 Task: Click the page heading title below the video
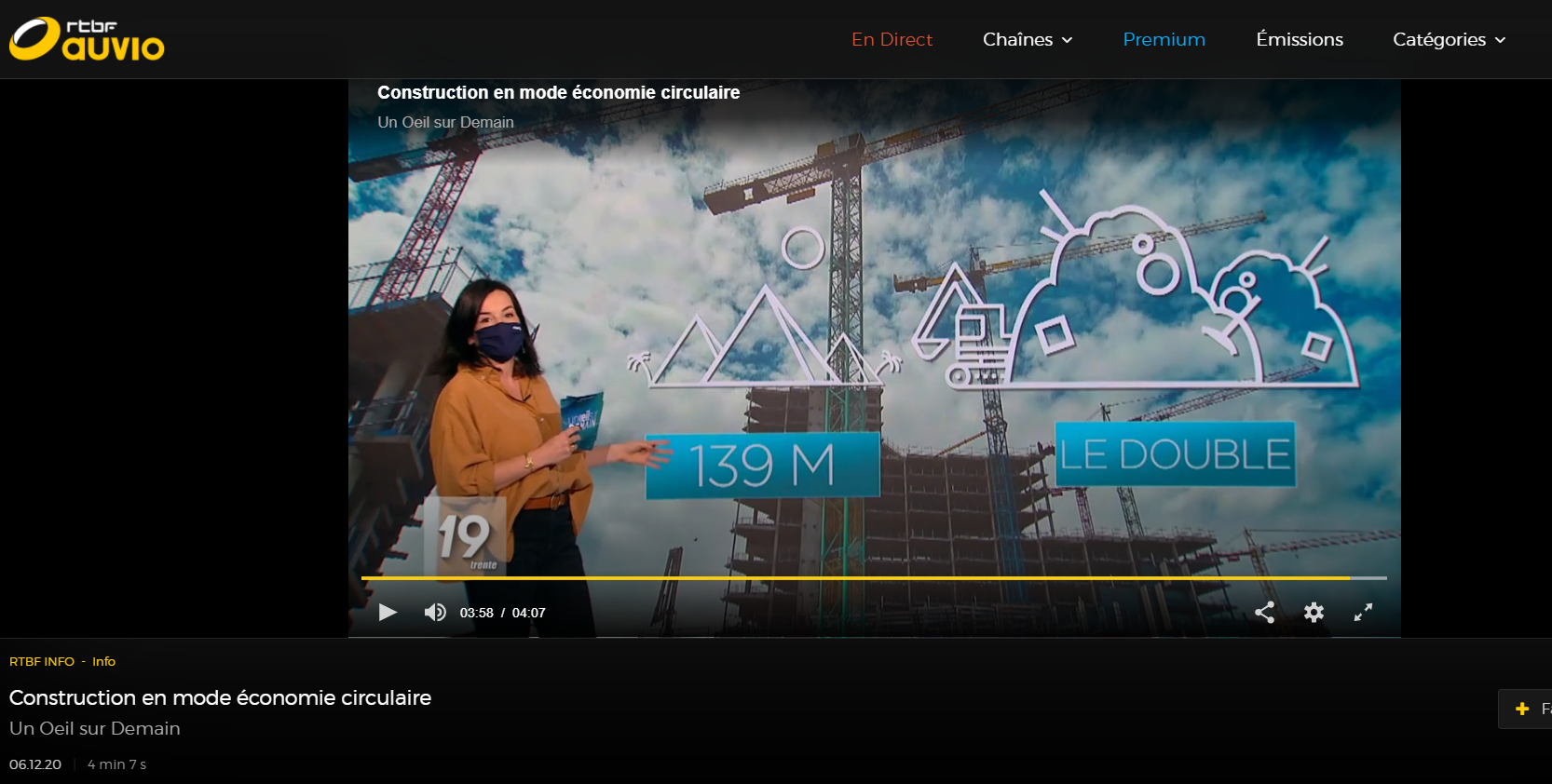[x=220, y=697]
